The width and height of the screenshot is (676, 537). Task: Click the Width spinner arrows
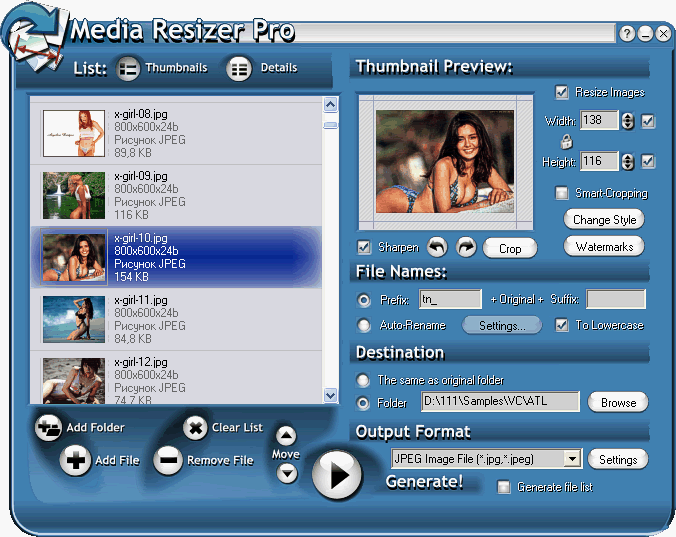click(628, 121)
